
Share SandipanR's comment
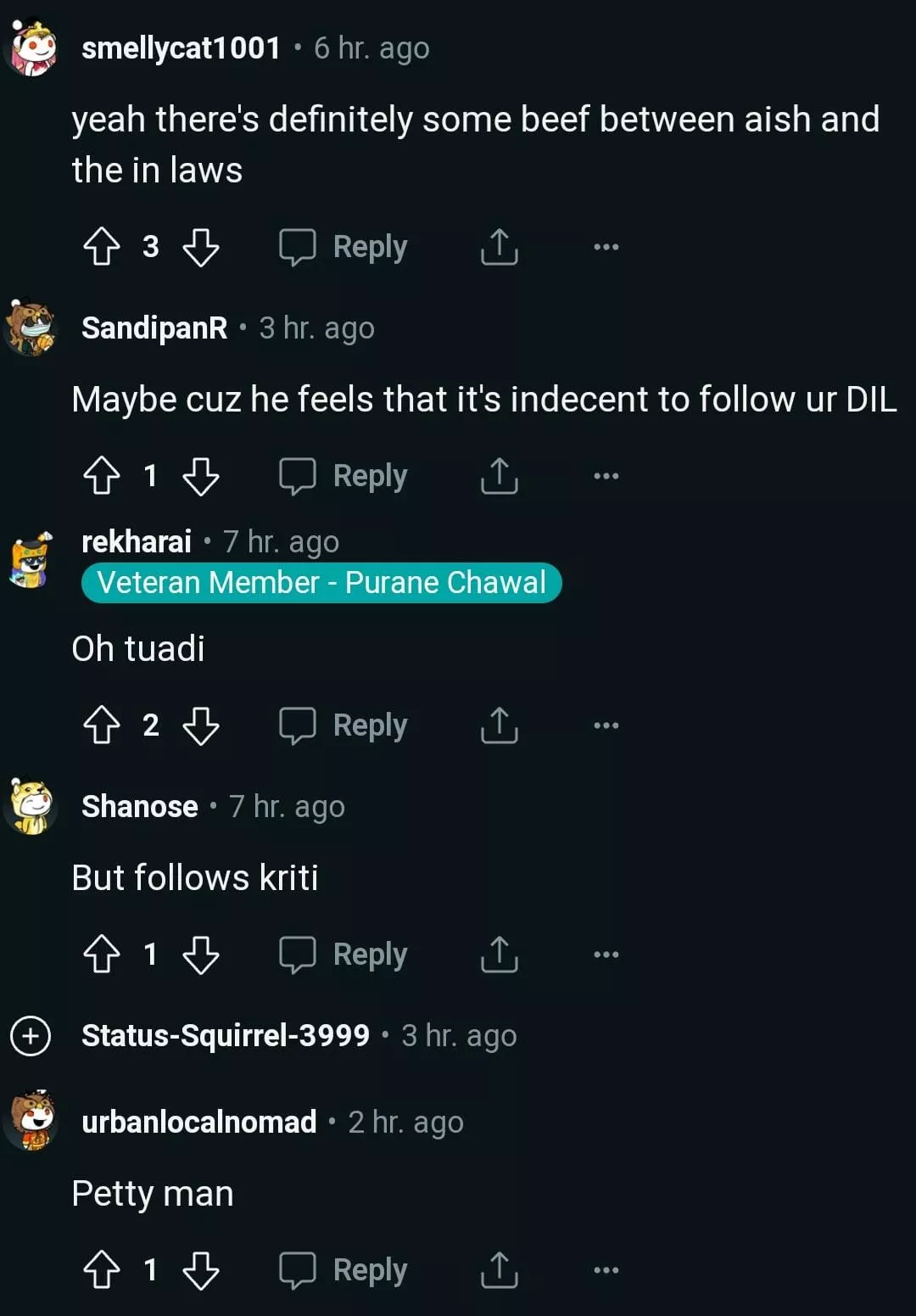499,476
